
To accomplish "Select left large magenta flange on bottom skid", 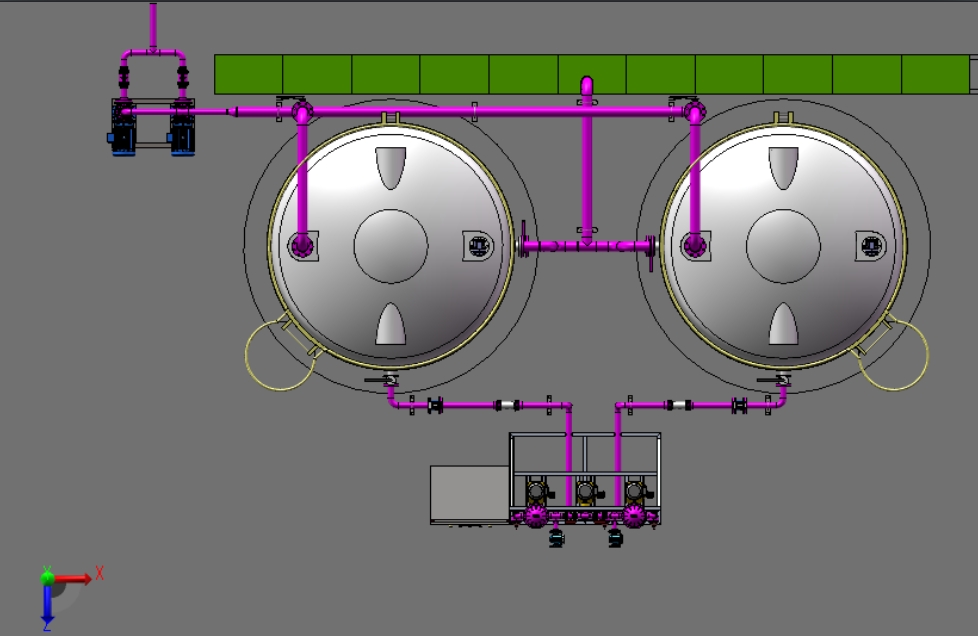I will 535,516.
